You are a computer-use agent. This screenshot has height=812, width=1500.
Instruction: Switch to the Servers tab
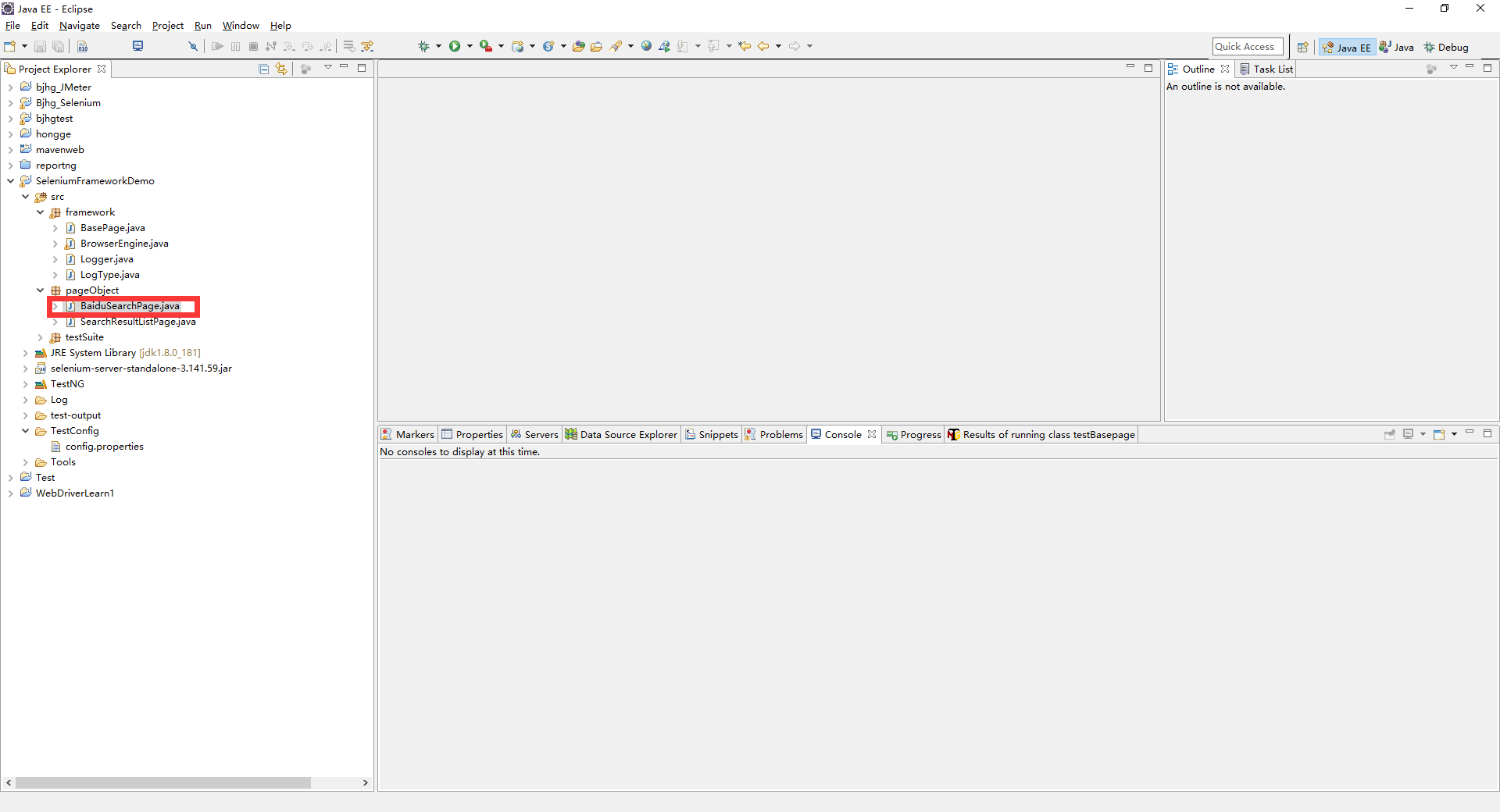(x=534, y=435)
